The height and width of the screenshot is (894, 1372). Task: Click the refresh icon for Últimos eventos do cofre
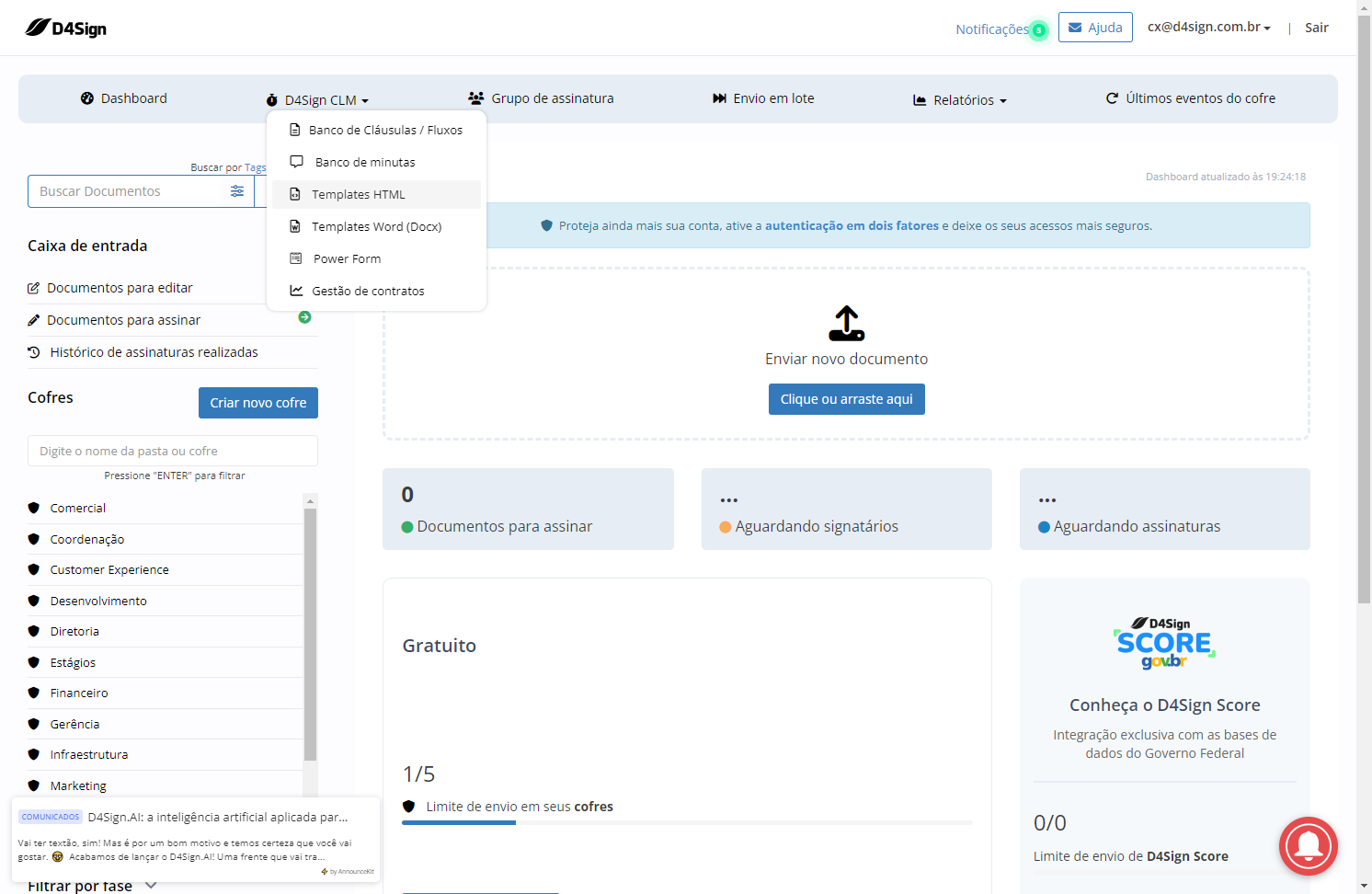click(1112, 98)
